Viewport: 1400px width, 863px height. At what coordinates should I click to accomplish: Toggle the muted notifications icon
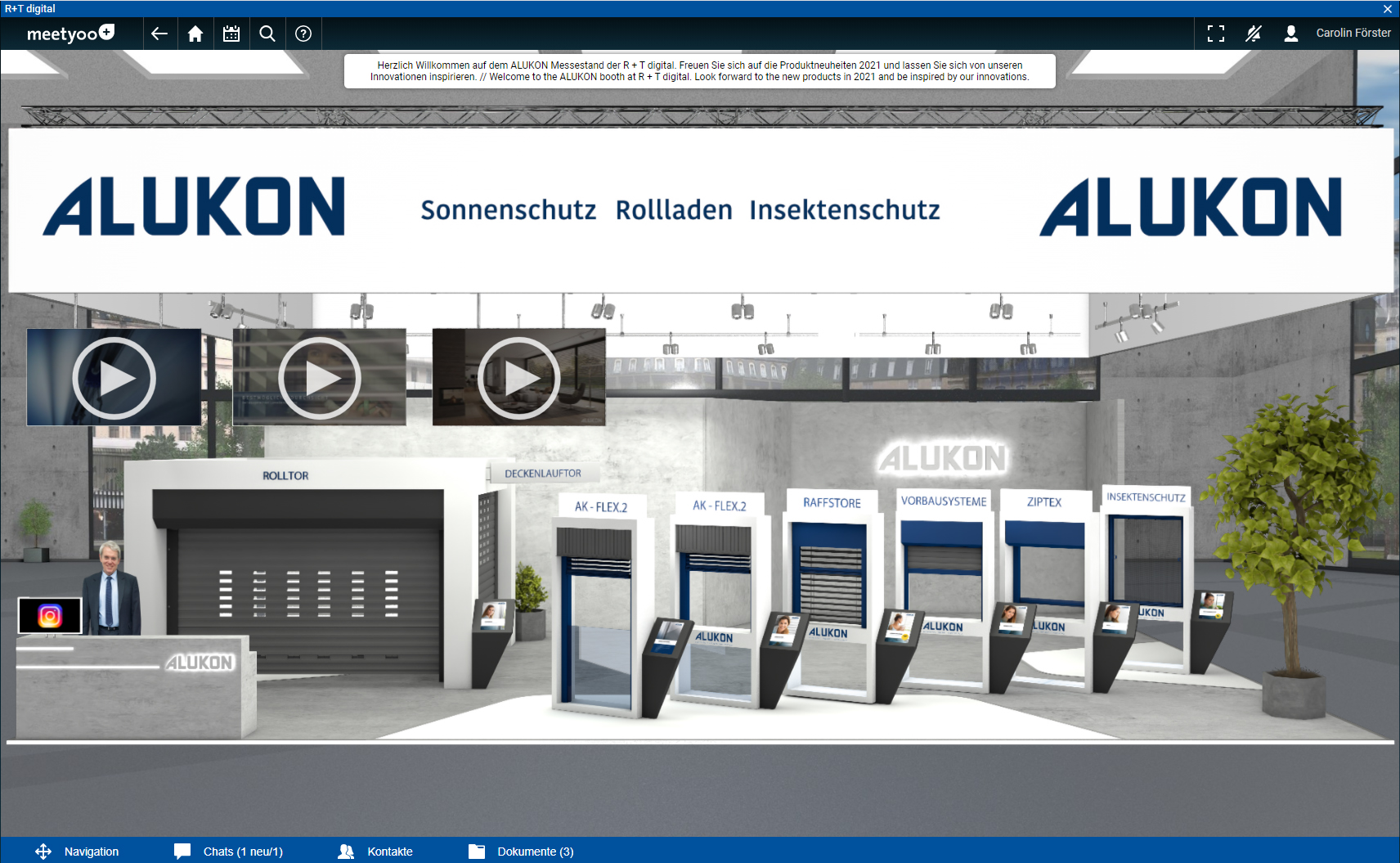pos(1254,34)
